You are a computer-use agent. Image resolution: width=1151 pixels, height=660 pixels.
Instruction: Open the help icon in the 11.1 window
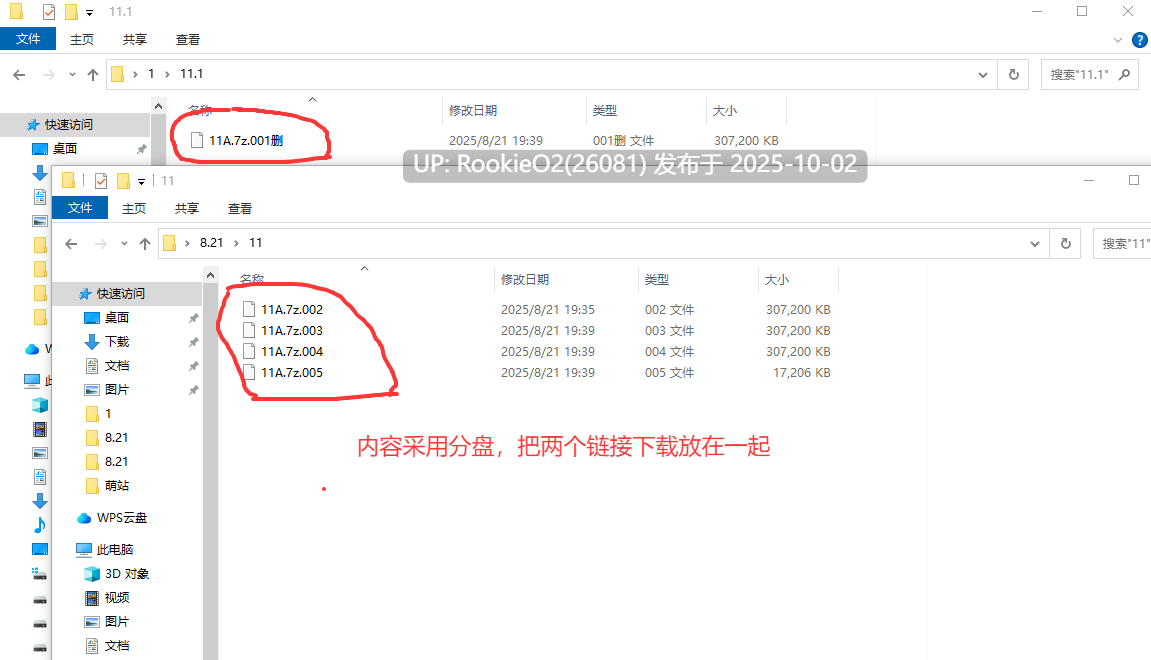coord(1140,40)
